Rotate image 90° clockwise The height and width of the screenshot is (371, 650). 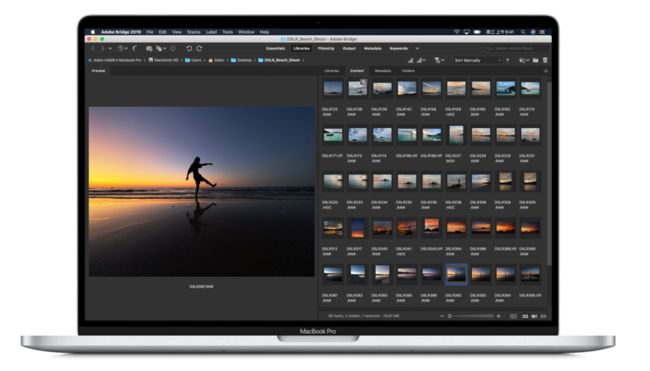[x=199, y=48]
